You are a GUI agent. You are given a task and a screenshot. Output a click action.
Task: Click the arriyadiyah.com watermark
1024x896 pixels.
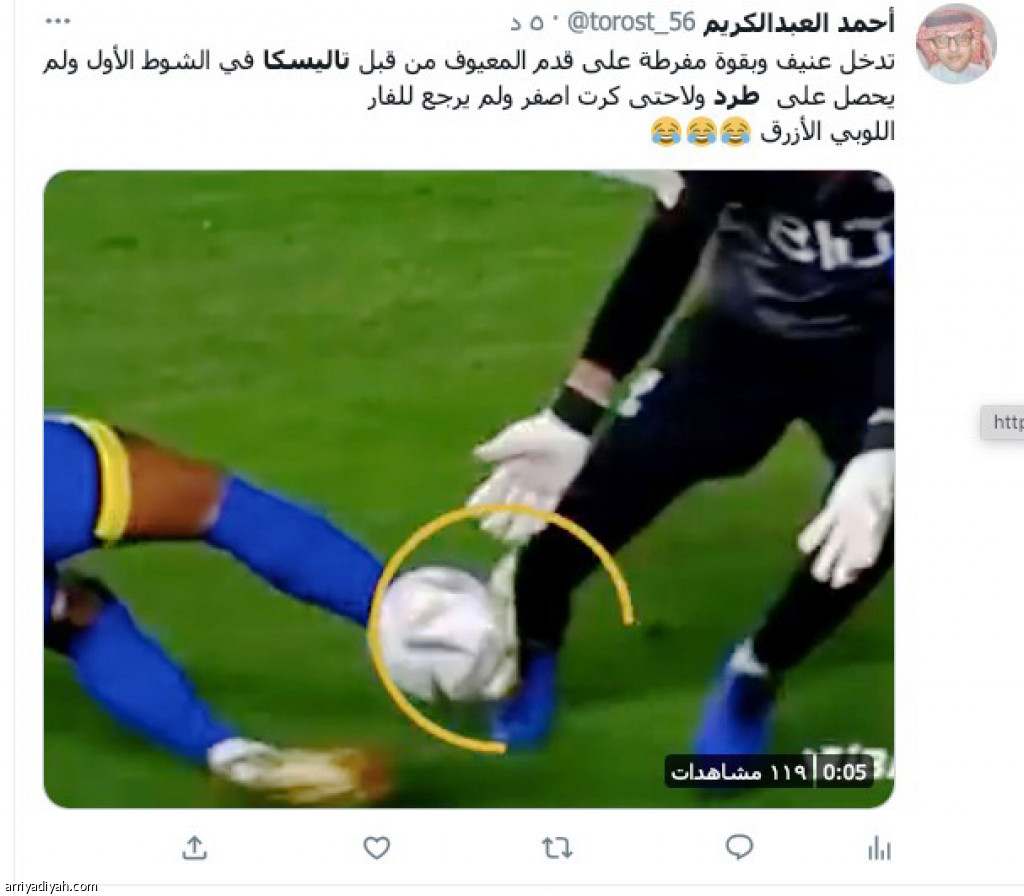click(50, 887)
